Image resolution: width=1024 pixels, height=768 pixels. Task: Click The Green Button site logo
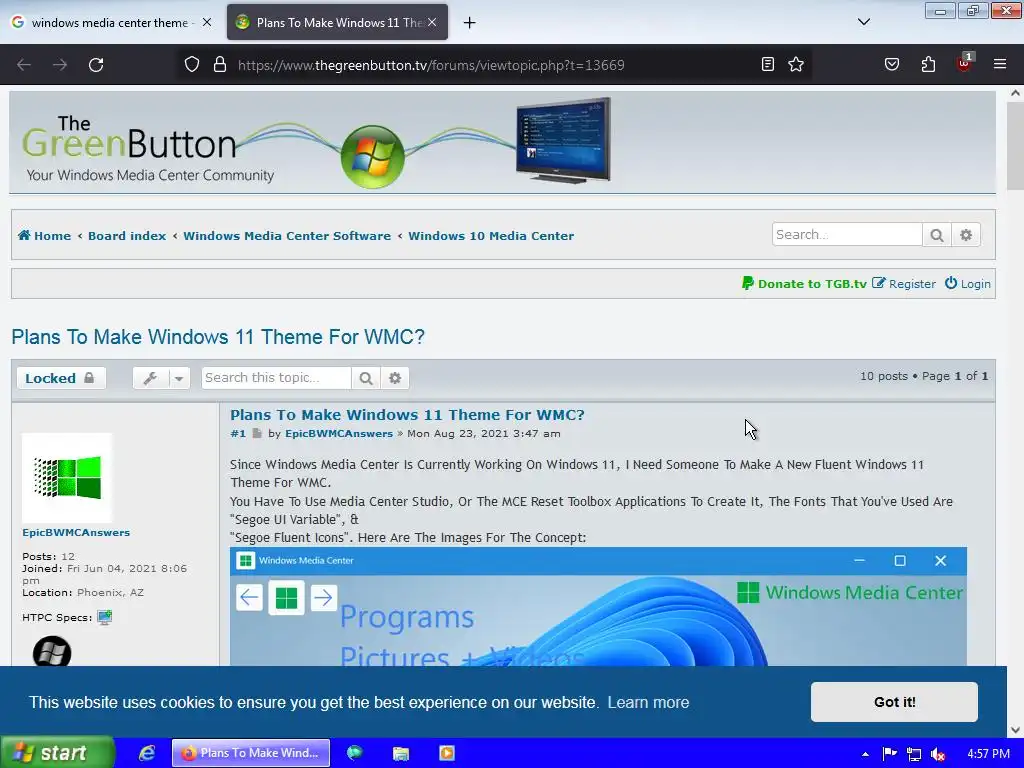point(149,149)
